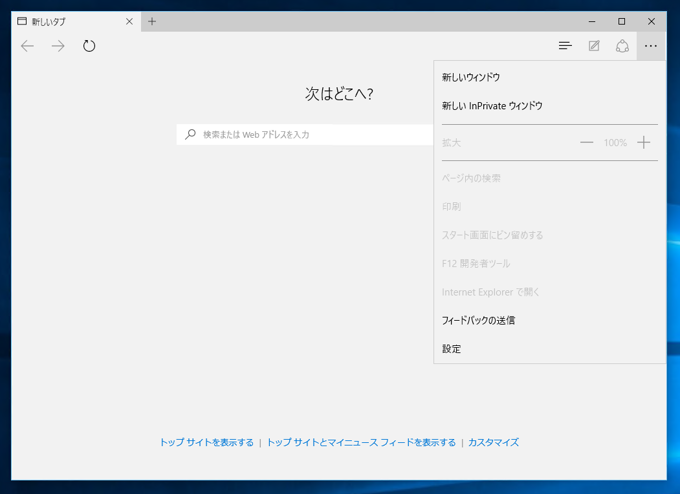Maximize the Edge window
The height and width of the screenshot is (494, 680).
621,21
